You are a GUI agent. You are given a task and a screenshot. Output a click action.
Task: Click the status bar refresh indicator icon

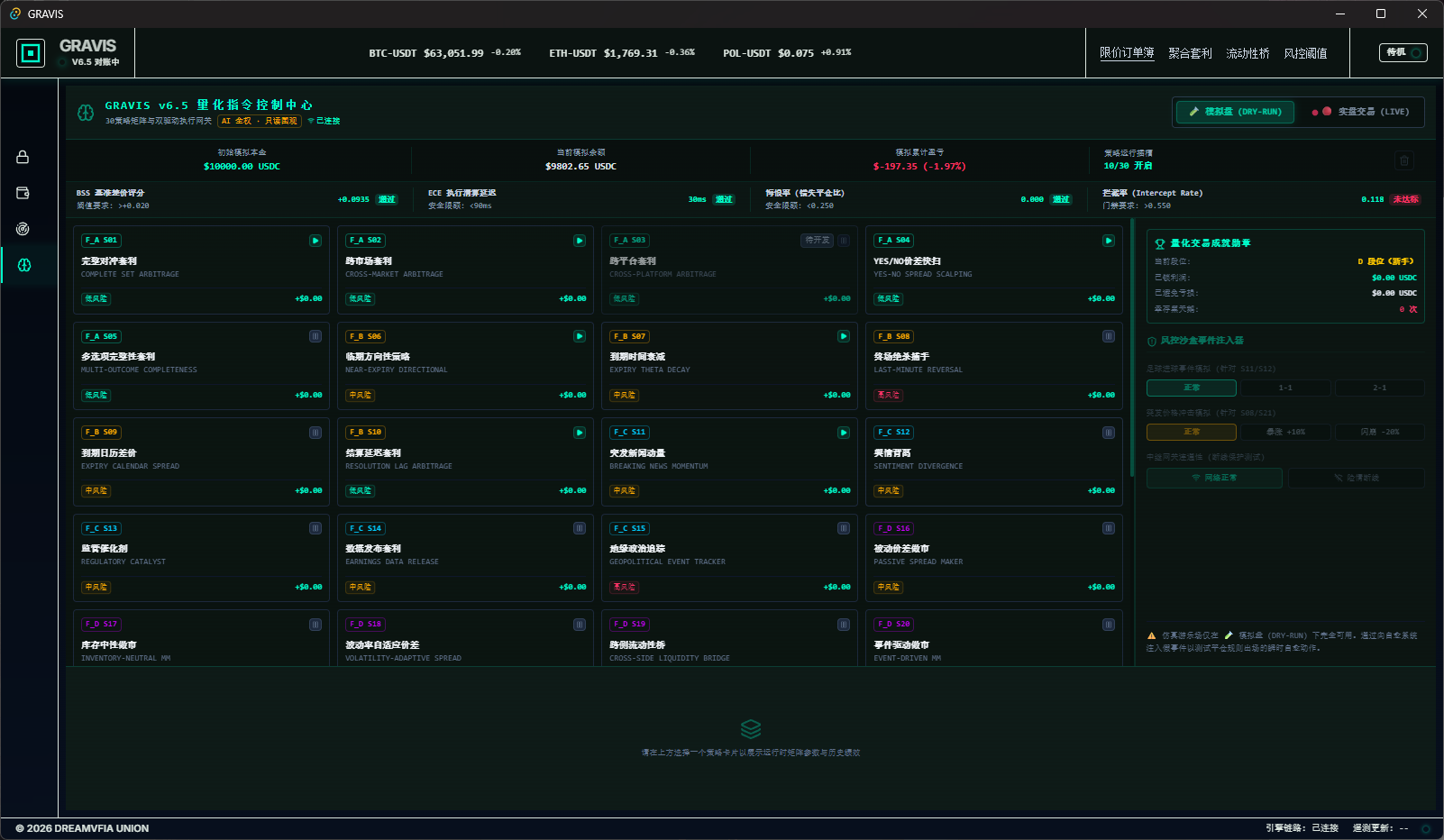tap(1426, 829)
